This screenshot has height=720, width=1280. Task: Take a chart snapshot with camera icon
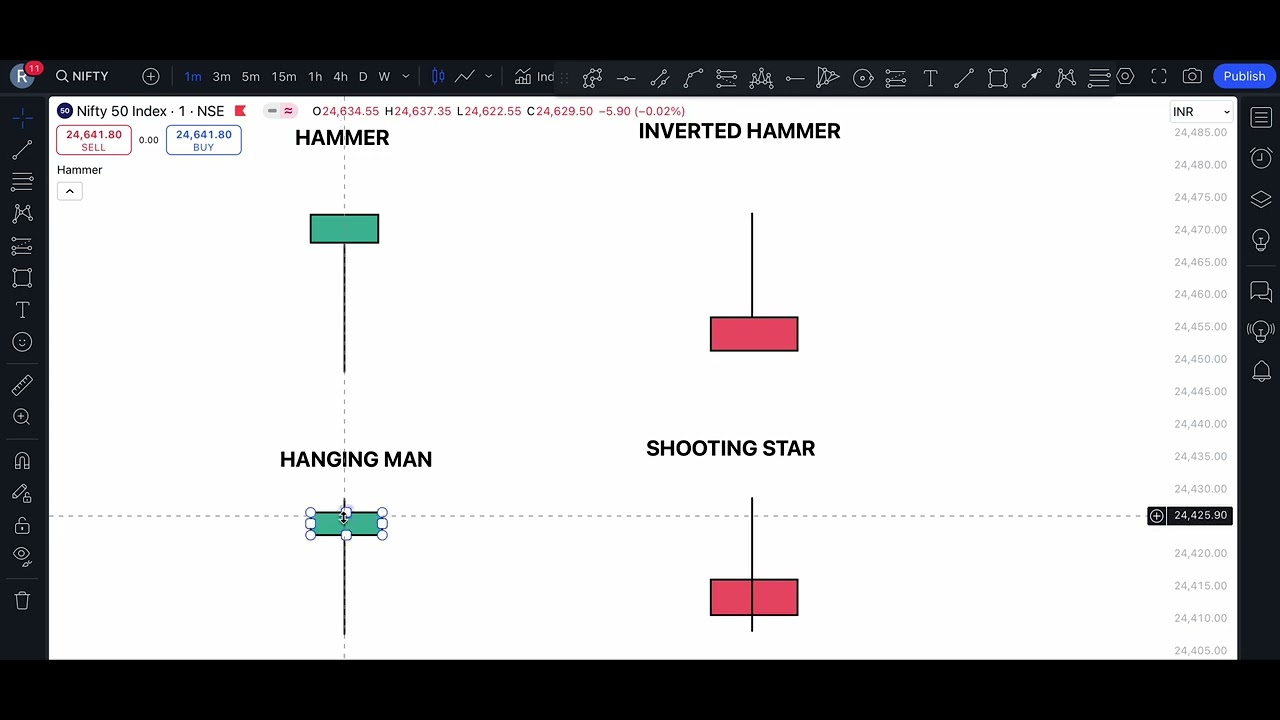(x=1192, y=76)
